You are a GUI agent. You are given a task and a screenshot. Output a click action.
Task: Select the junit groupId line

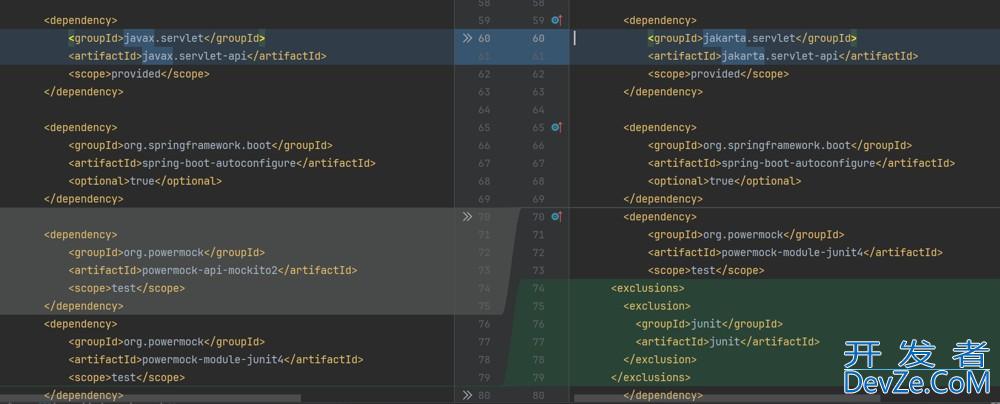(709, 324)
